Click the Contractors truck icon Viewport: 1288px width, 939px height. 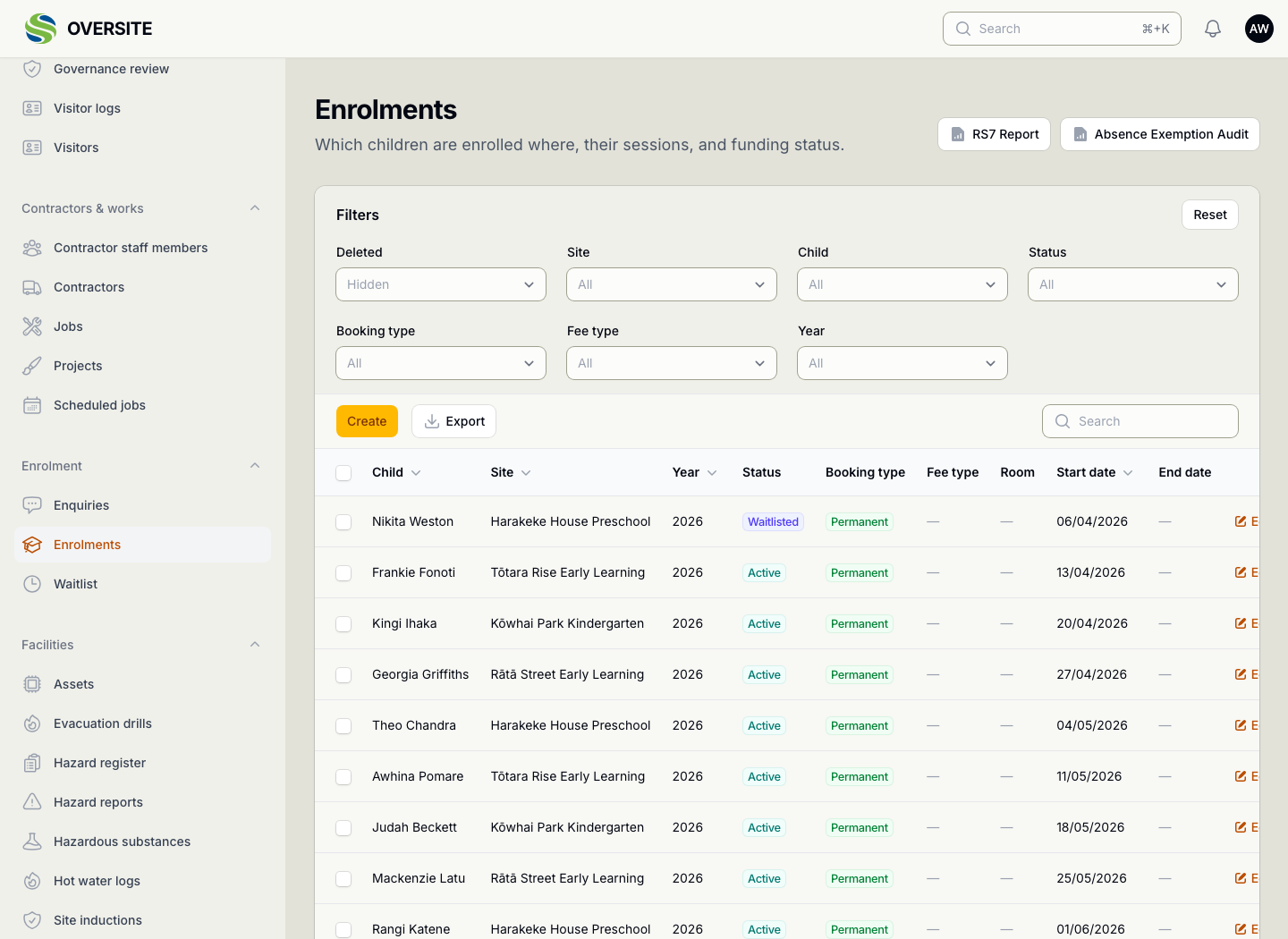[32, 287]
